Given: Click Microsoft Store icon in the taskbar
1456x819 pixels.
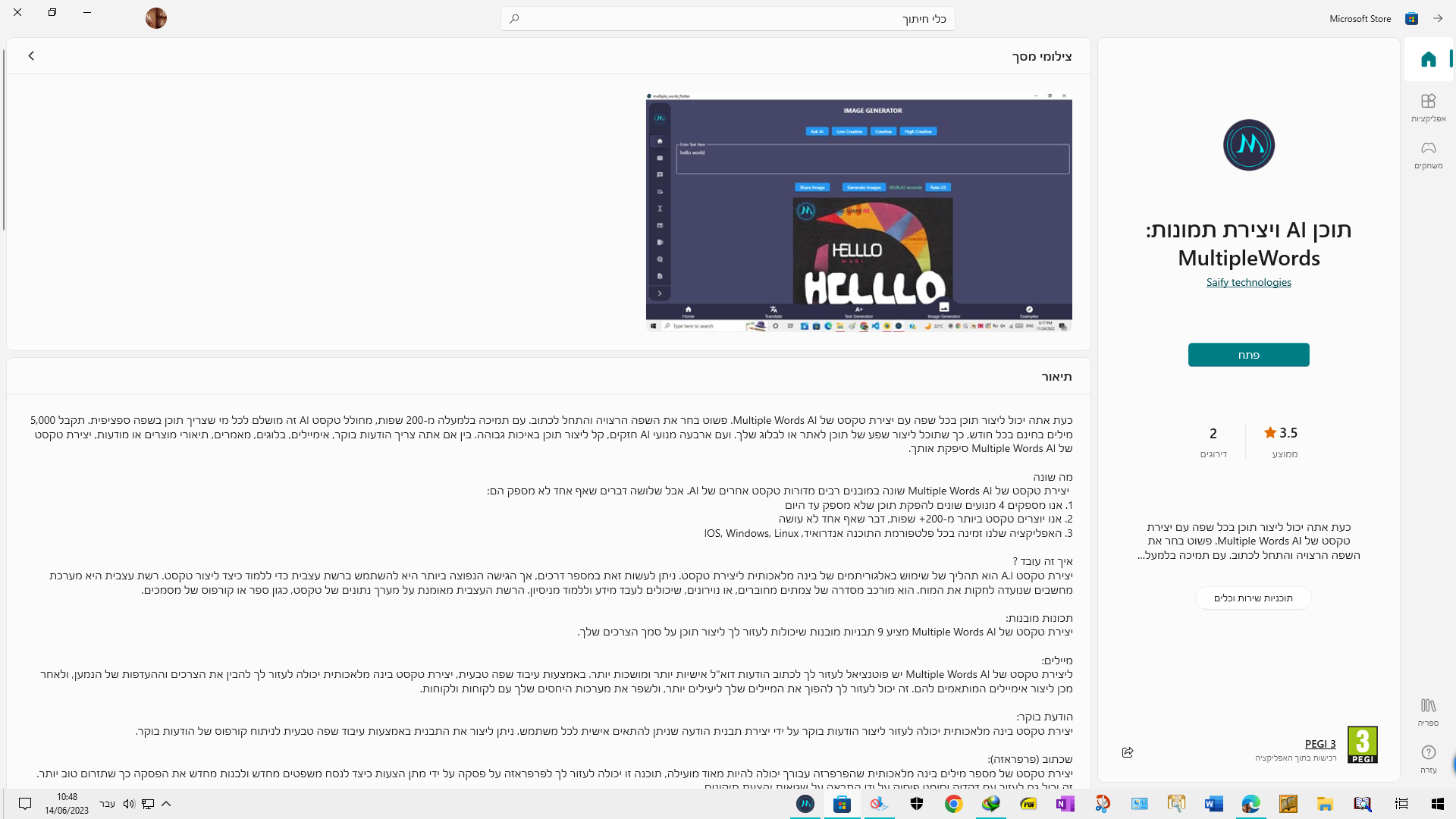Looking at the screenshot, I should [x=842, y=804].
